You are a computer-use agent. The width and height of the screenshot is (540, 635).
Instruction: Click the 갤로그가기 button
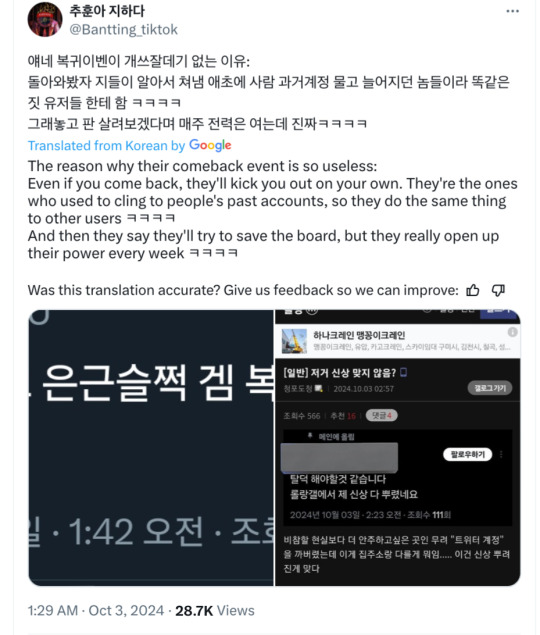coord(490,388)
